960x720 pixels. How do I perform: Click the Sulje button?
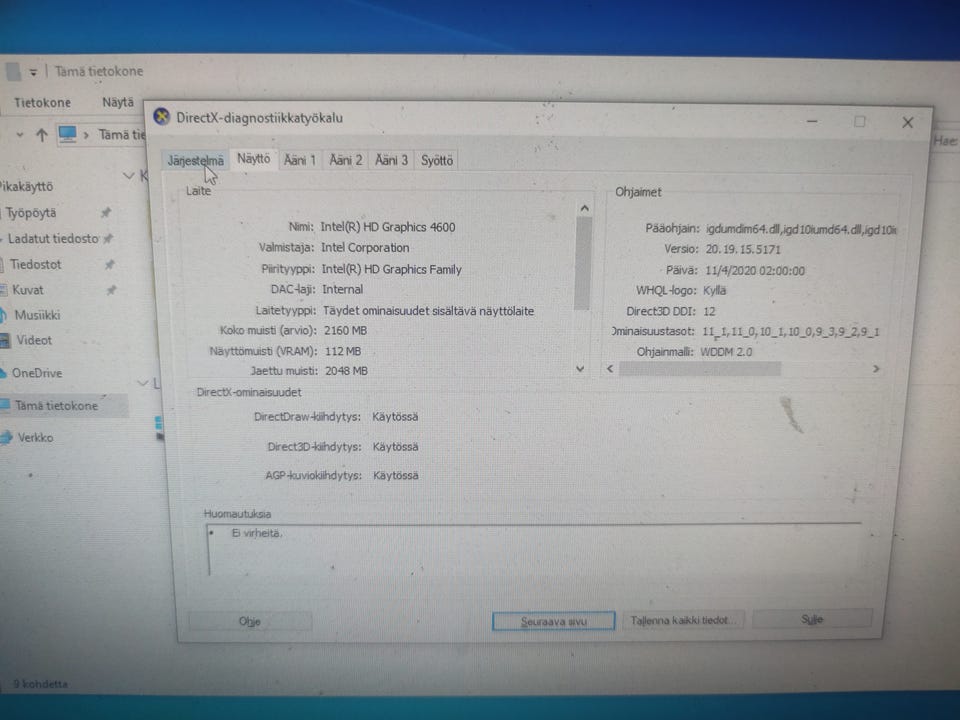pos(812,619)
